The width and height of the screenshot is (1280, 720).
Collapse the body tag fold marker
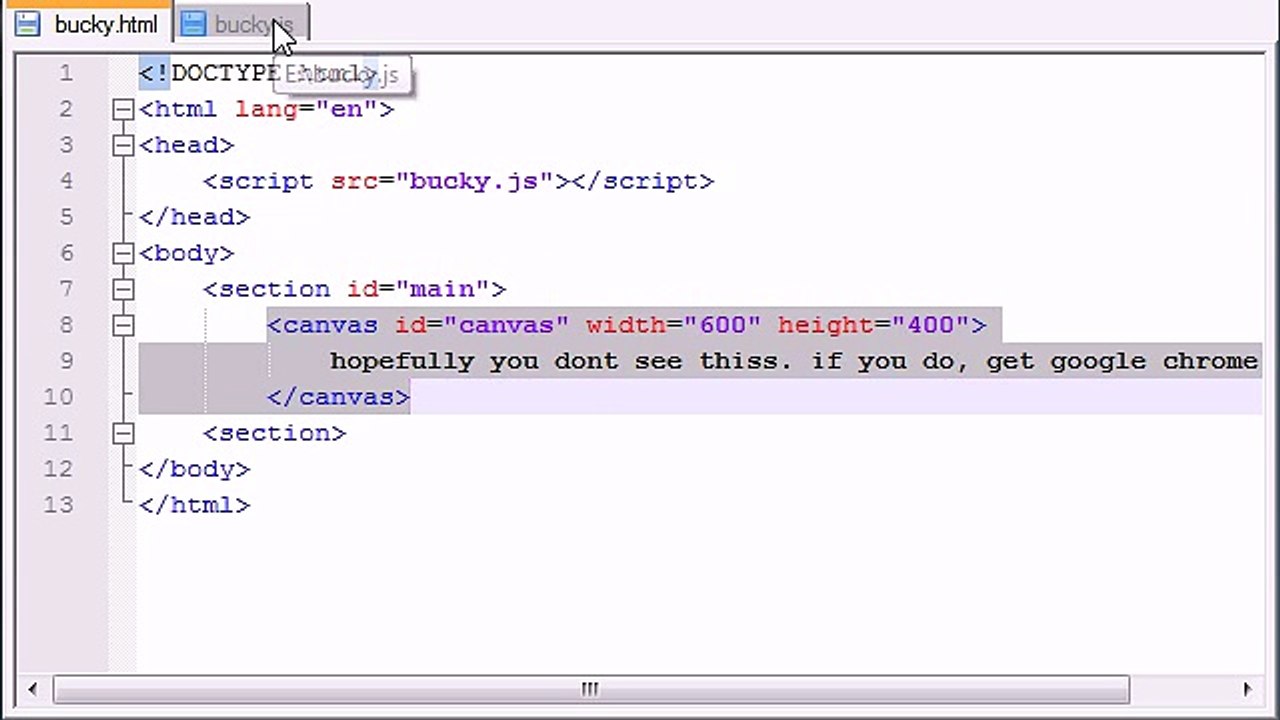coord(123,253)
